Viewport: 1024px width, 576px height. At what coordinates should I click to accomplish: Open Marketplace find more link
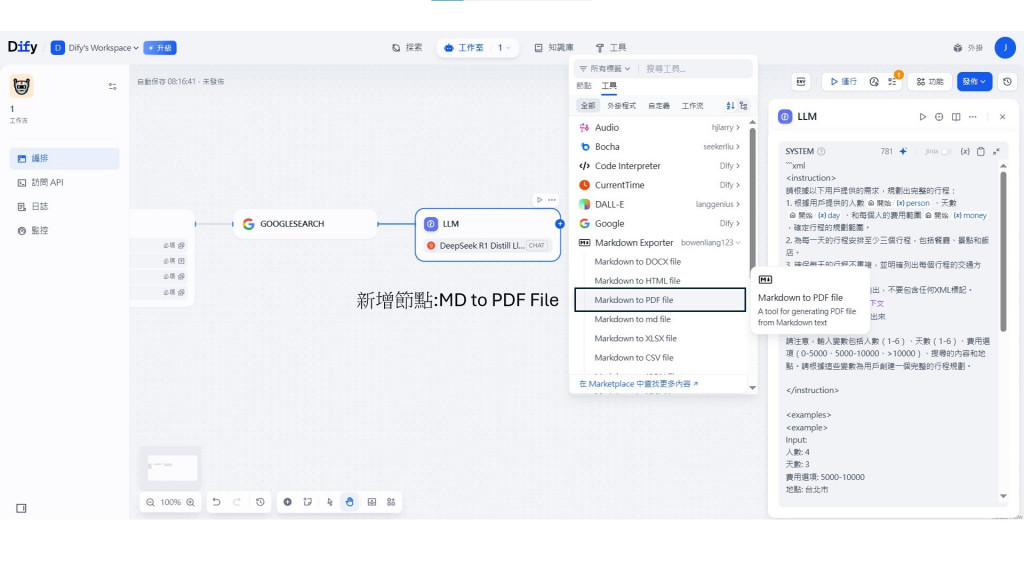click(x=639, y=384)
